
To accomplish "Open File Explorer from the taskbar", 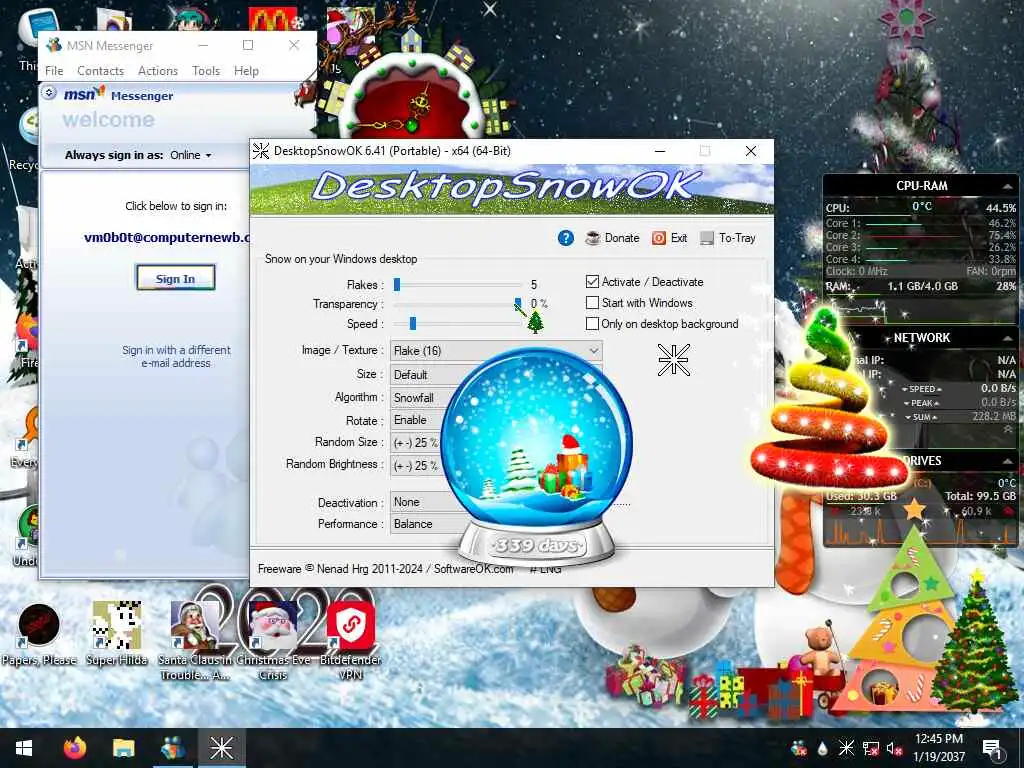I will tap(123, 748).
